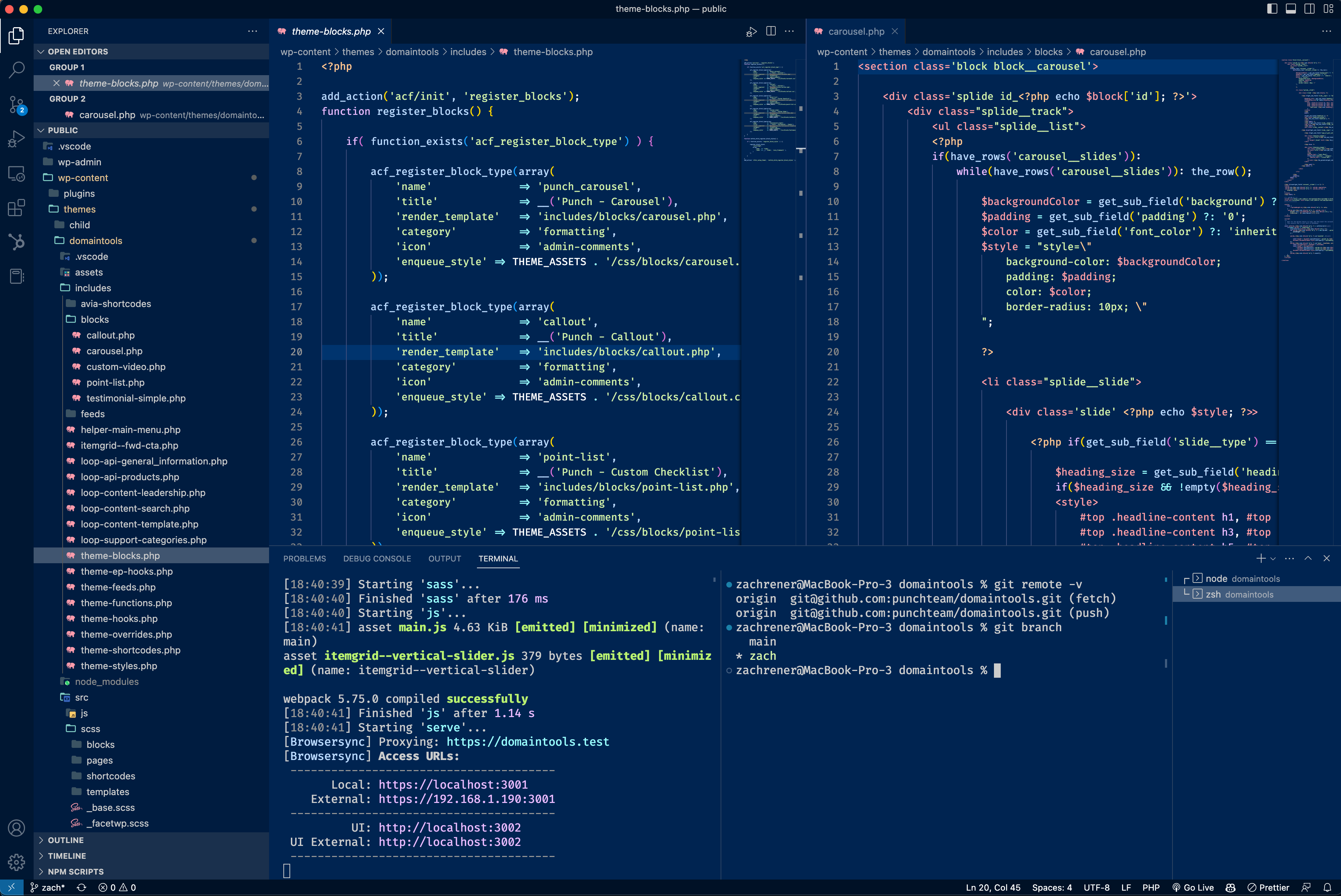
Task: Click the synchronize changes icon in status bar
Action: 82,887
